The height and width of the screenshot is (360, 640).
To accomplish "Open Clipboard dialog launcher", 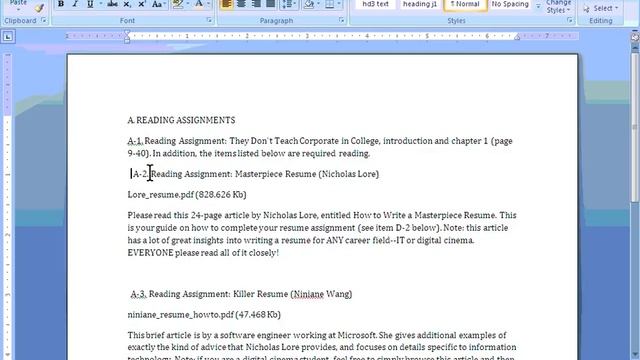I will tap(44, 20).
